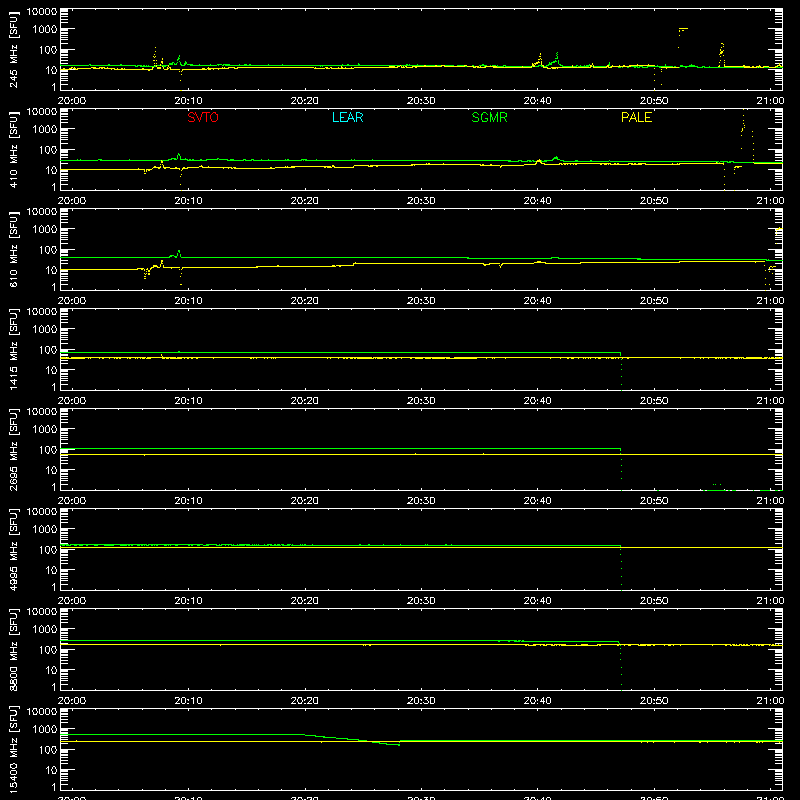Click the 20:50 tick under the 4995 MHz plot
Image resolution: width=800 pixels, height=800 pixels.
click(x=654, y=601)
